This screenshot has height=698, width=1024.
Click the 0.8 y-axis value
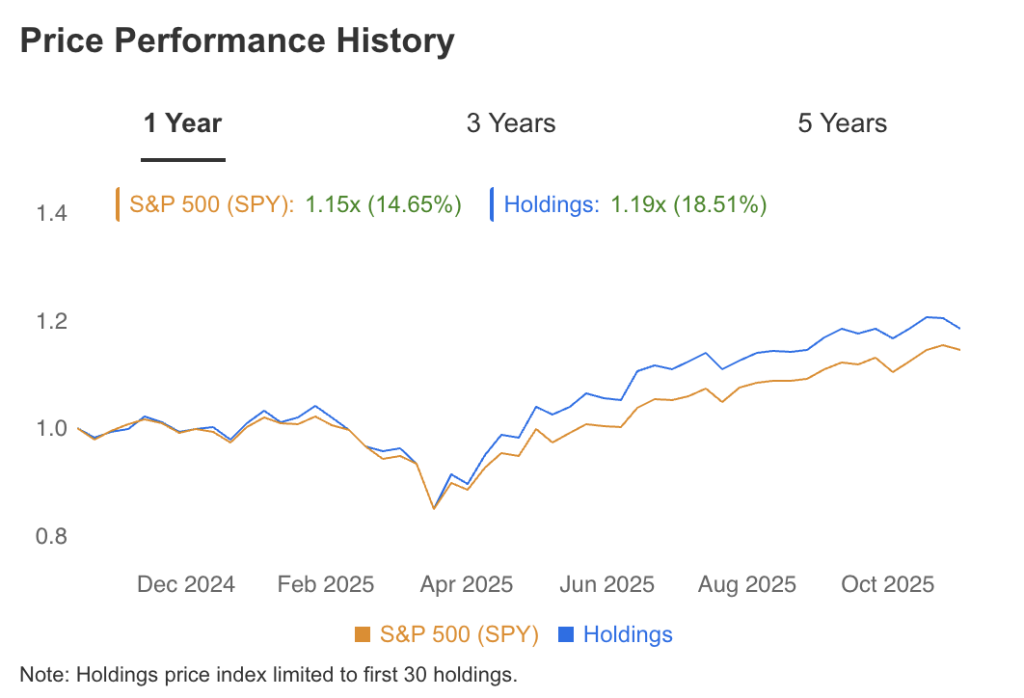(51, 537)
